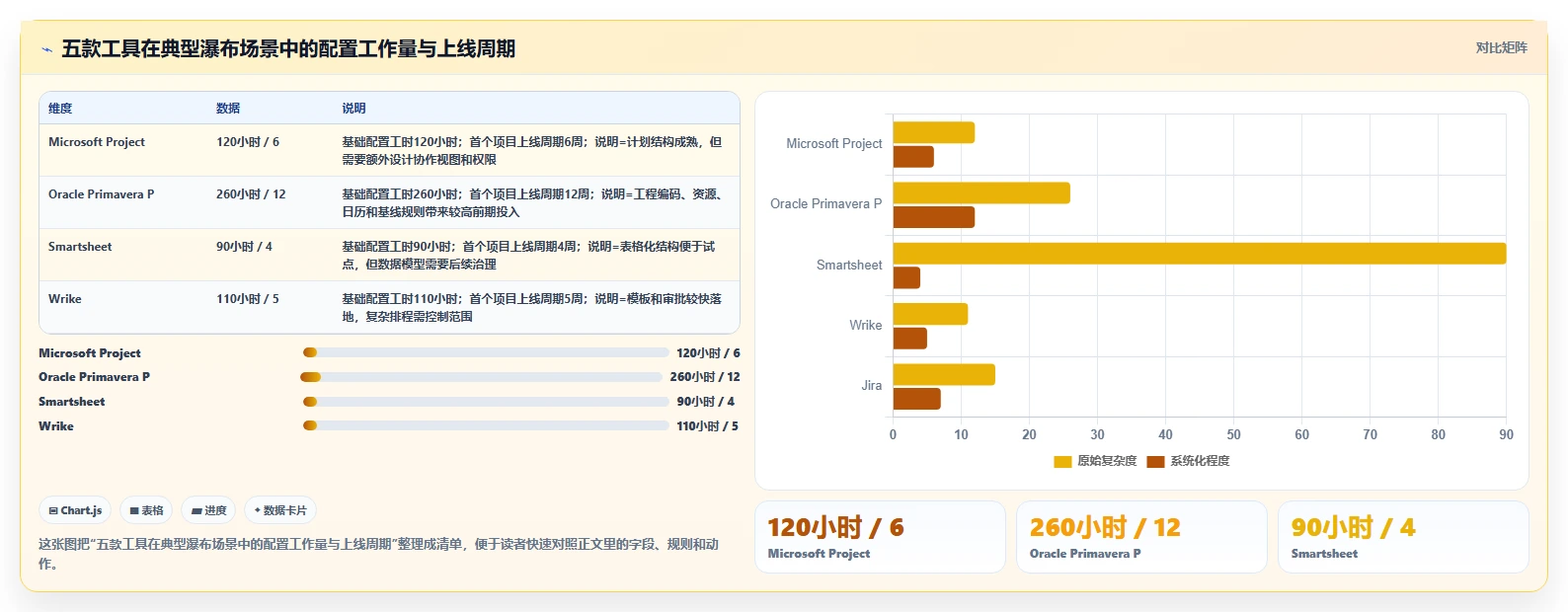Screen dimensions: 1568x612
Task: Click the header icon beside the title
Action: (x=46, y=49)
